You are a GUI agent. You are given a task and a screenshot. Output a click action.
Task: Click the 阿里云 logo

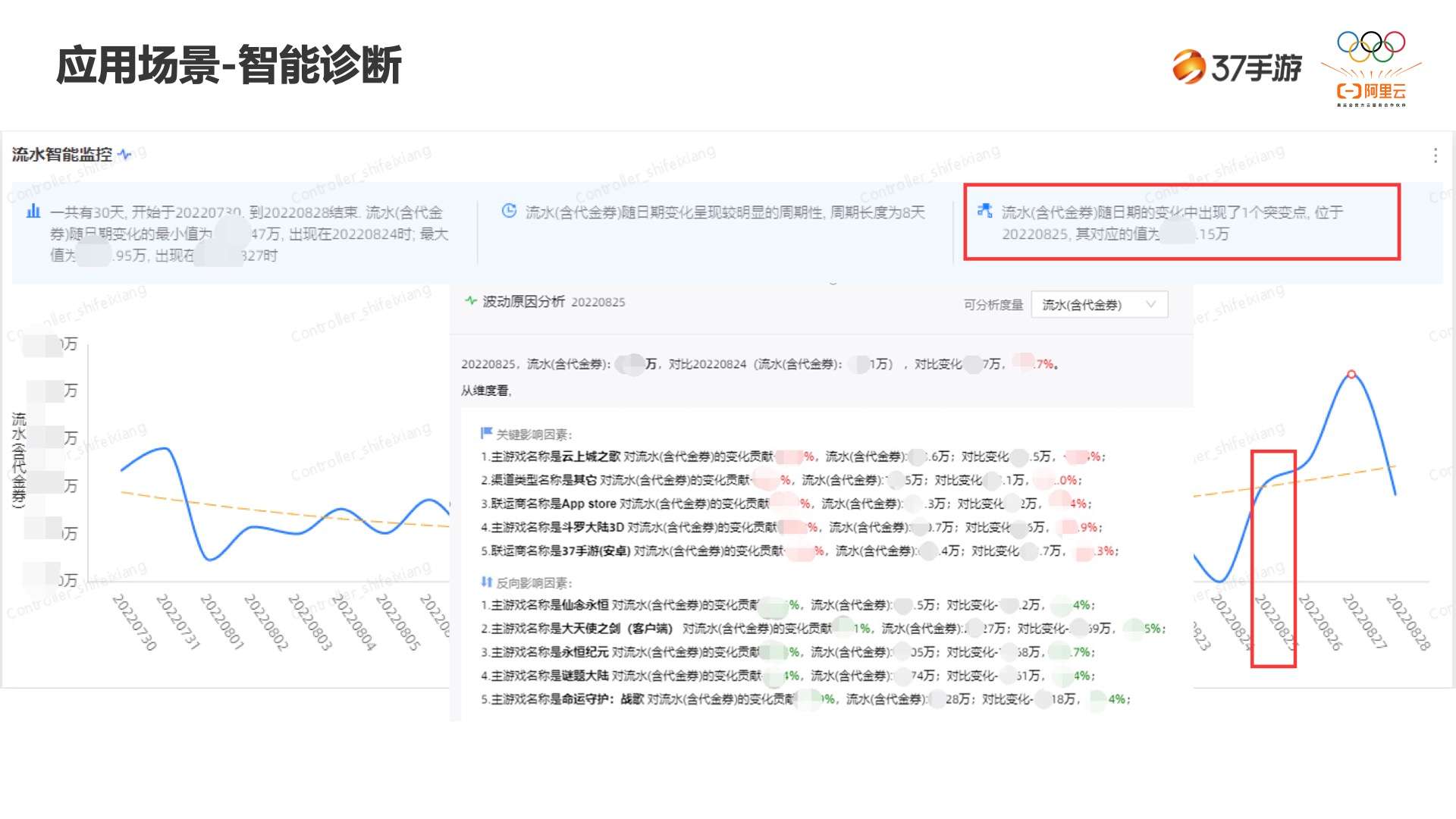pos(1371,92)
